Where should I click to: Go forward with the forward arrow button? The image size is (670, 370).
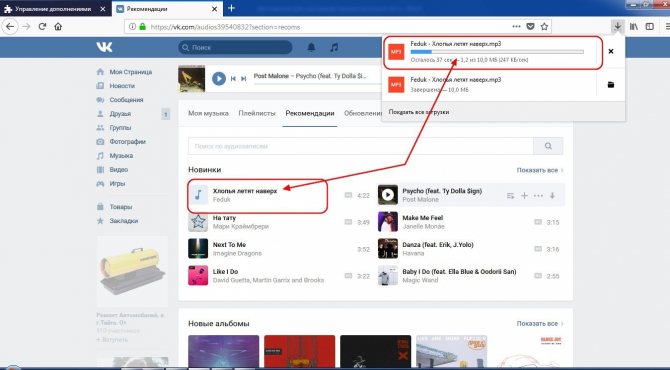click(26, 26)
